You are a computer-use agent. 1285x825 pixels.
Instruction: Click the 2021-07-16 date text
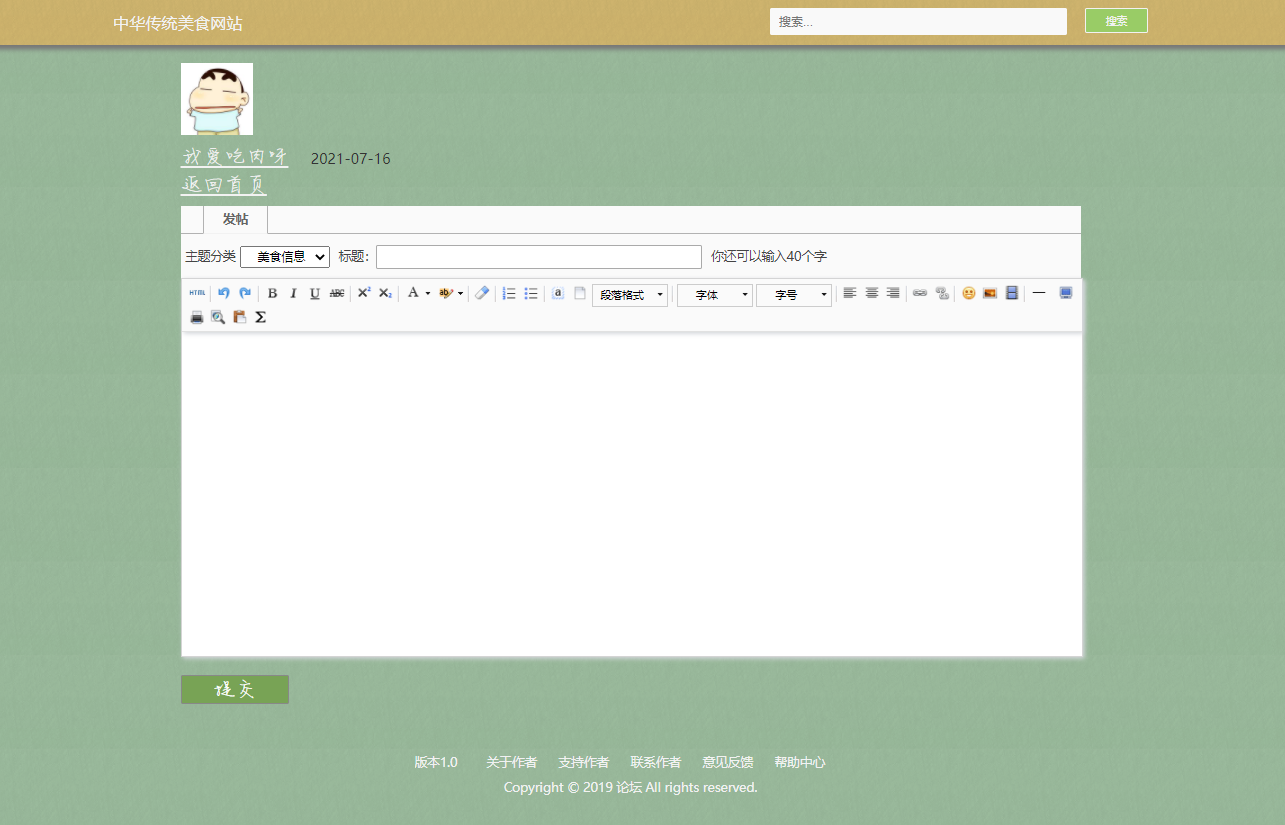(x=351, y=159)
